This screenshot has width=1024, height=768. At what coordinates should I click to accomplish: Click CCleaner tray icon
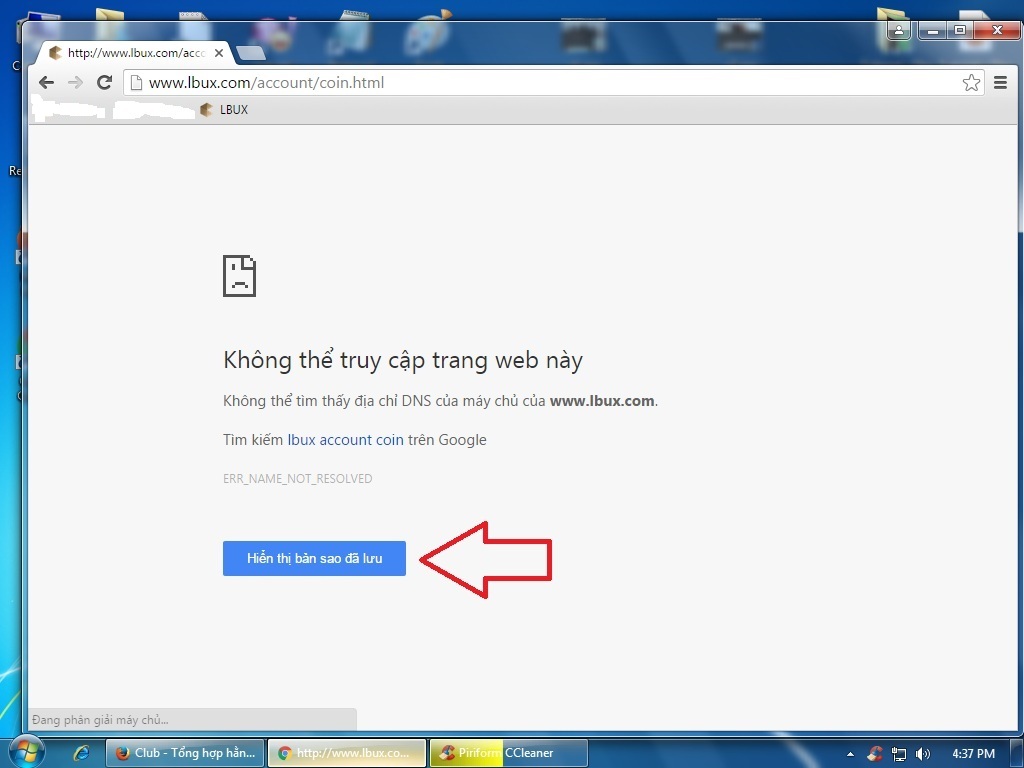point(875,754)
